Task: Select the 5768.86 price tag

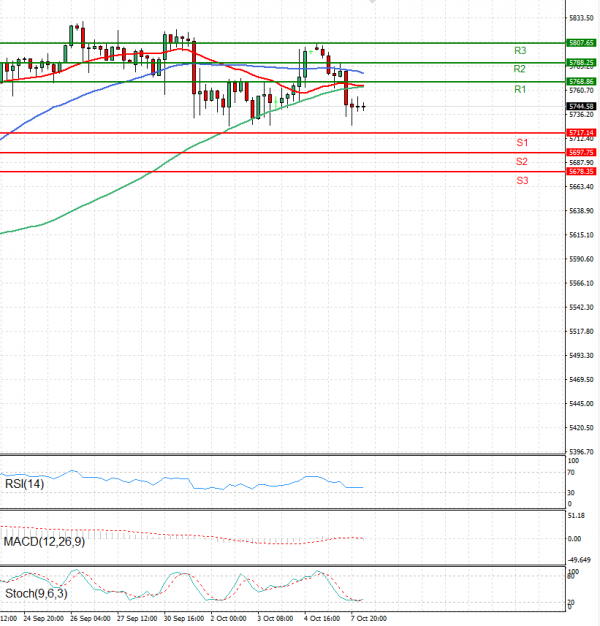Action: 581,81
